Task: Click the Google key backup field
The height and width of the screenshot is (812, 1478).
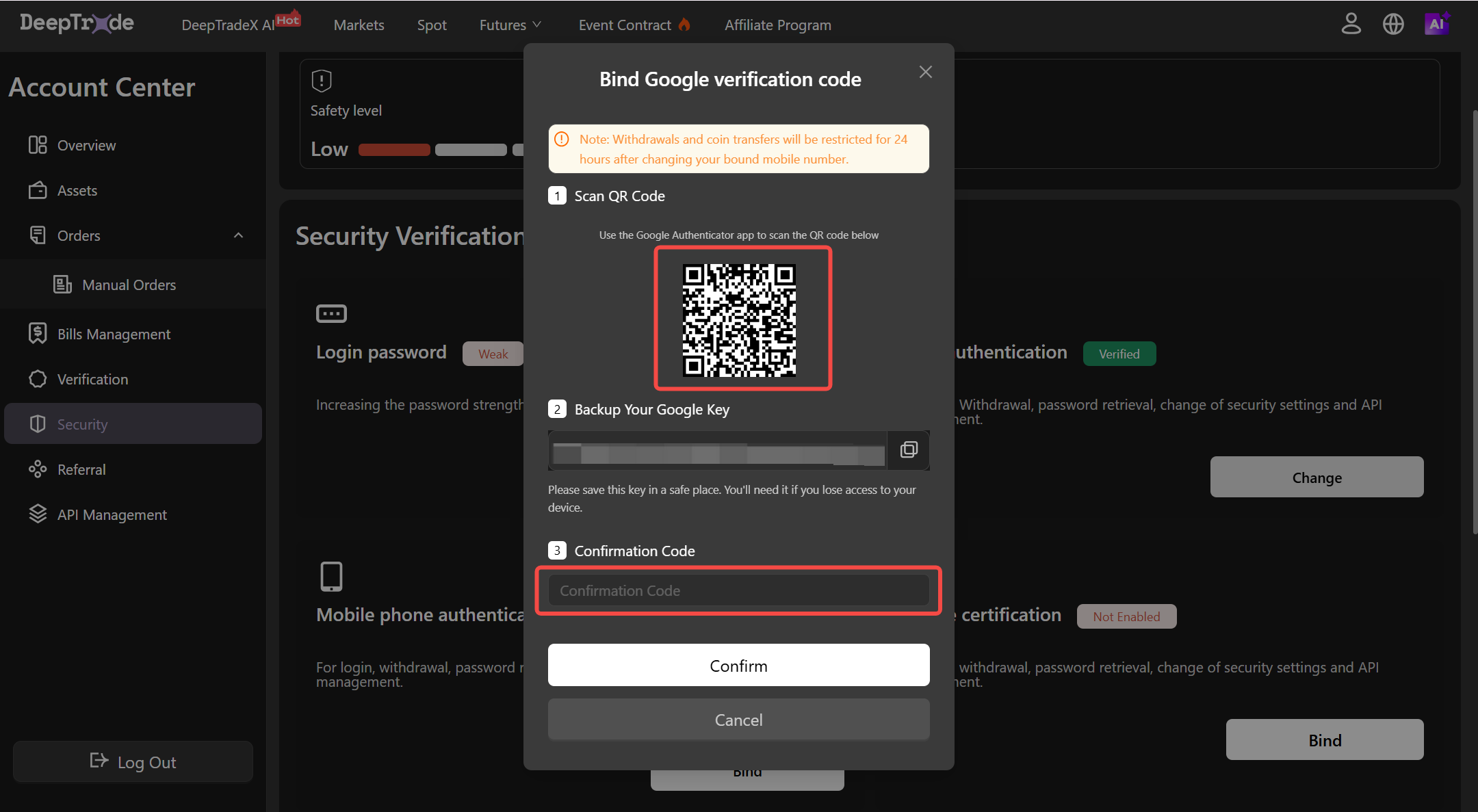Action: point(718,450)
